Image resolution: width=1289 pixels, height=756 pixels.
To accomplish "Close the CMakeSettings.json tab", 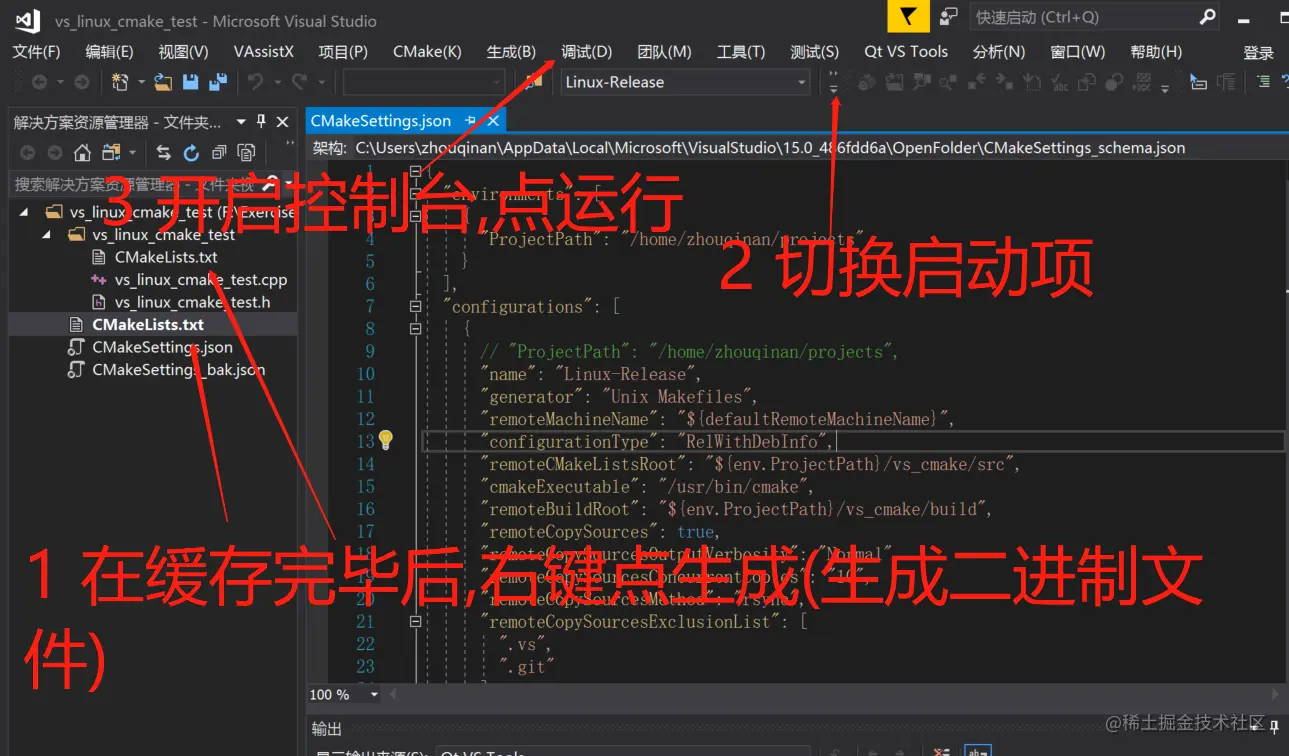I will [x=493, y=121].
